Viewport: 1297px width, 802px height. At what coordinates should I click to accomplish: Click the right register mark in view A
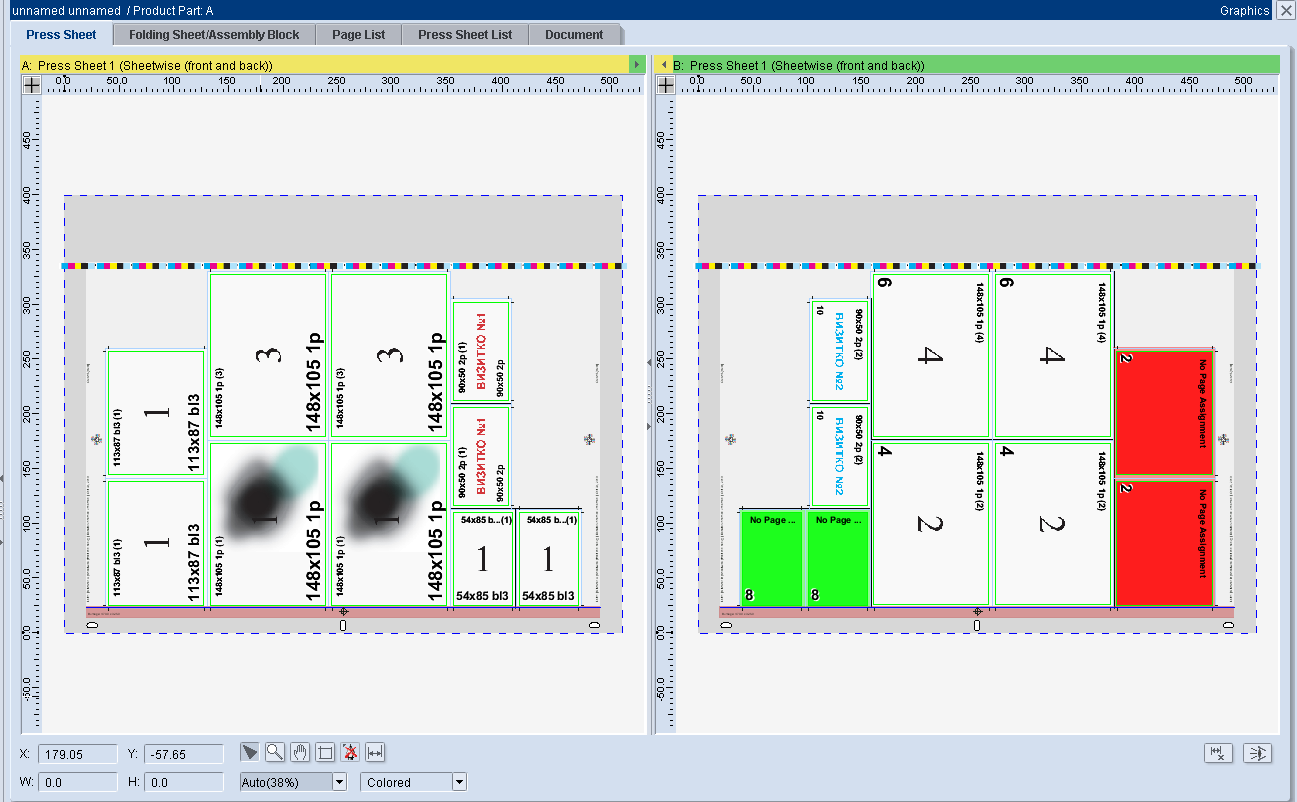point(590,439)
